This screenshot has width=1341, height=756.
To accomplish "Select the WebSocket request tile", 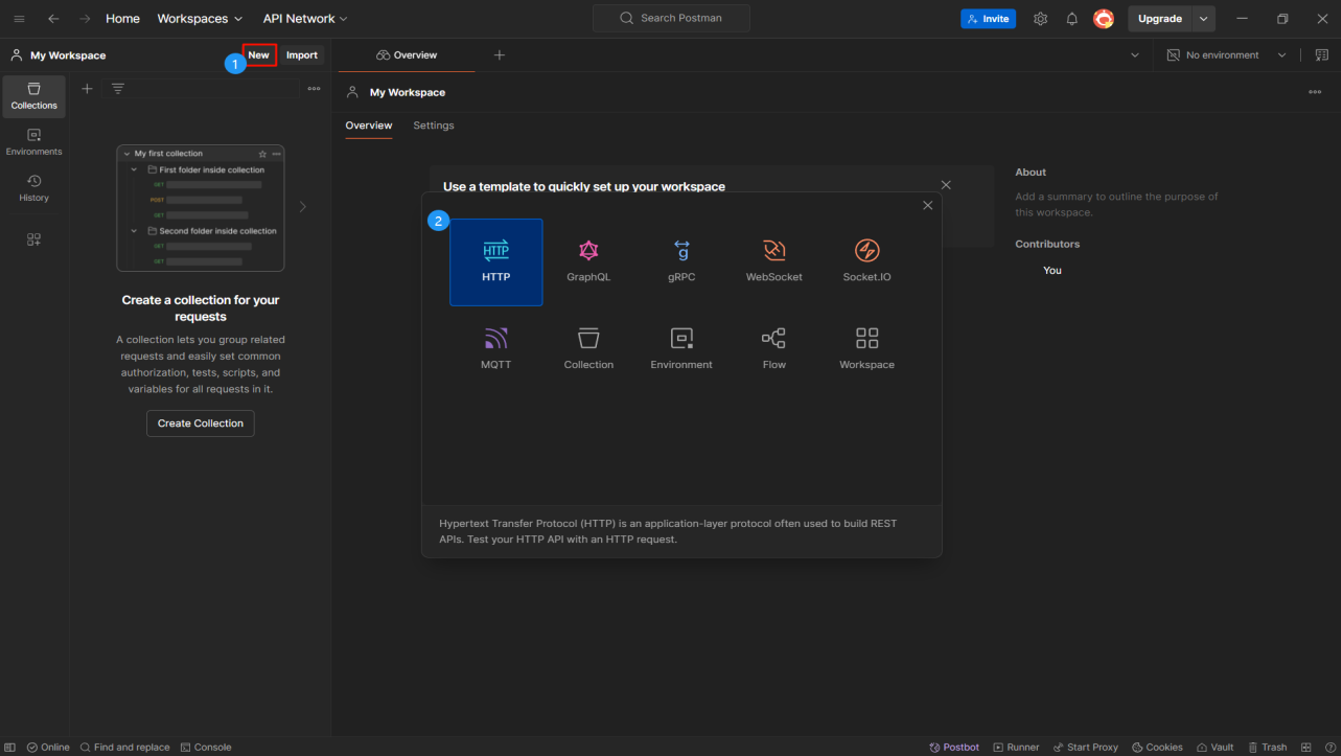I will [774, 261].
